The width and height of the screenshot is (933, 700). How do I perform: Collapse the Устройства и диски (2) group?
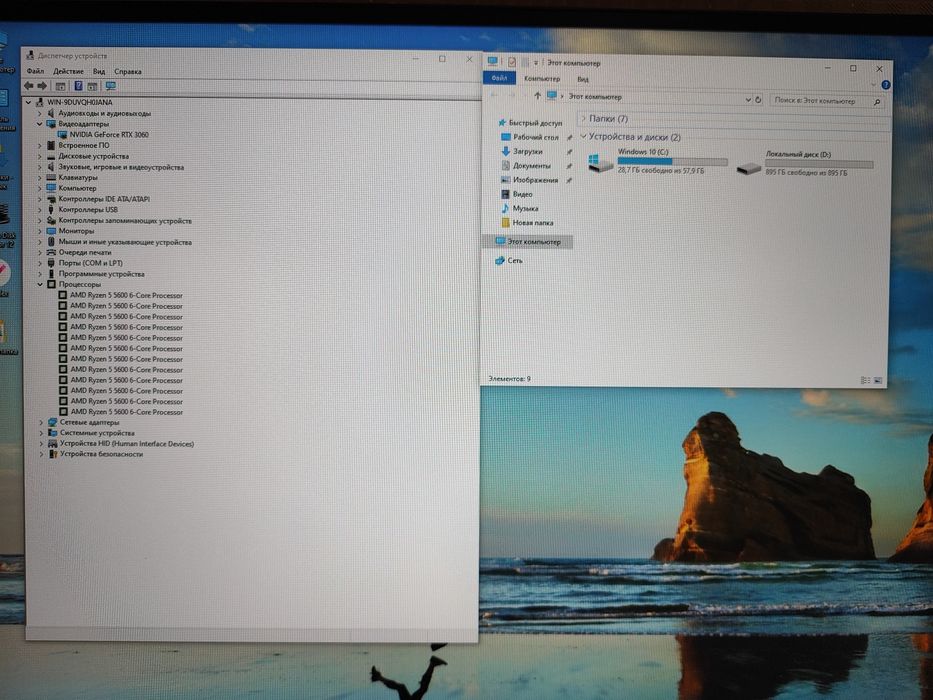(583, 136)
